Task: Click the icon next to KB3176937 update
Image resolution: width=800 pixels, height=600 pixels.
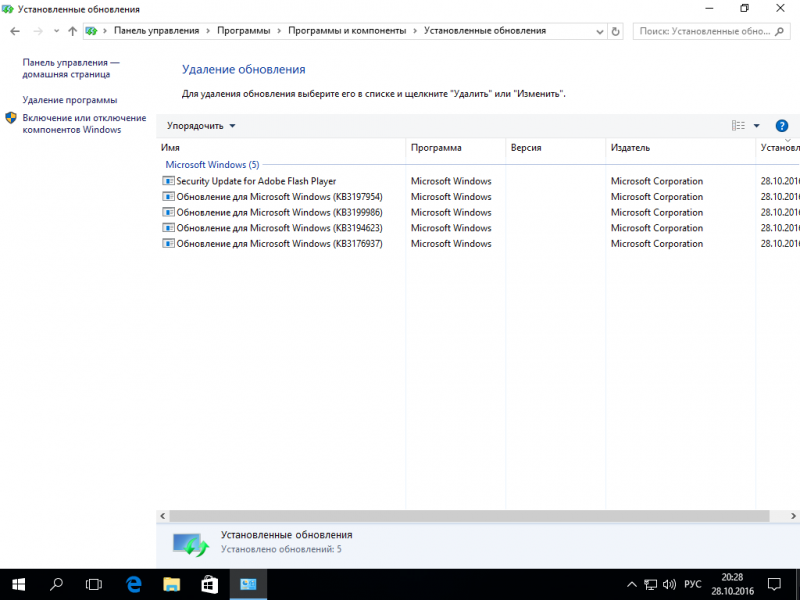Action: point(168,243)
